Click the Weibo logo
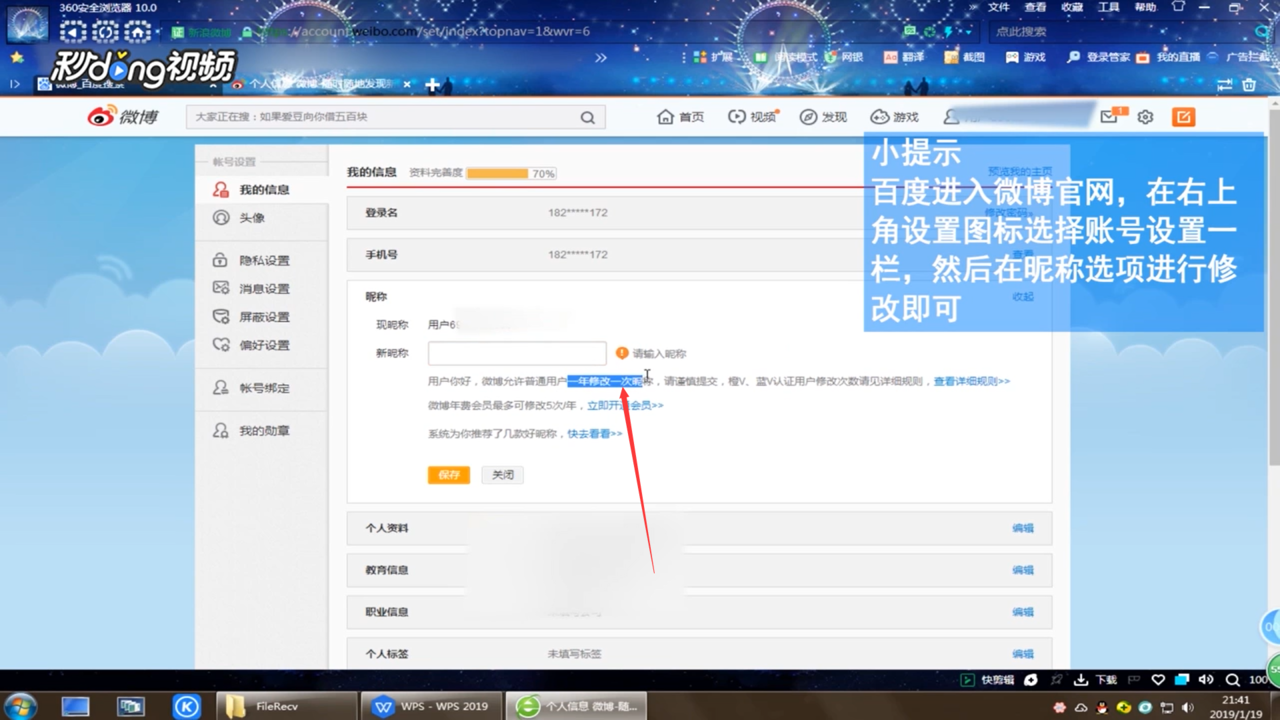 (x=123, y=117)
